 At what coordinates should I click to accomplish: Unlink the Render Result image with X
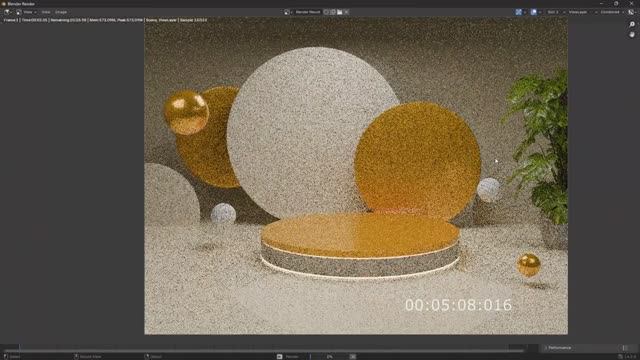(347, 12)
